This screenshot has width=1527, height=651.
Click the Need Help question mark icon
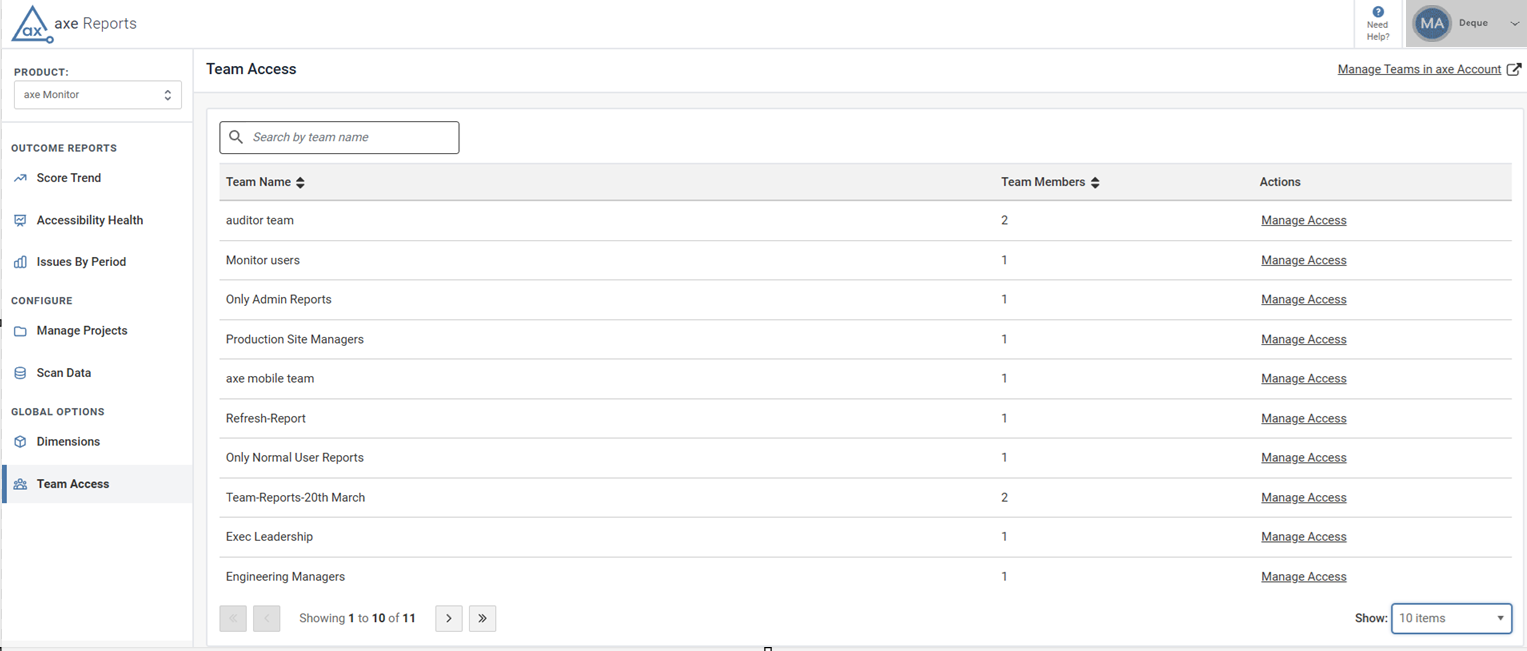(x=1378, y=12)
